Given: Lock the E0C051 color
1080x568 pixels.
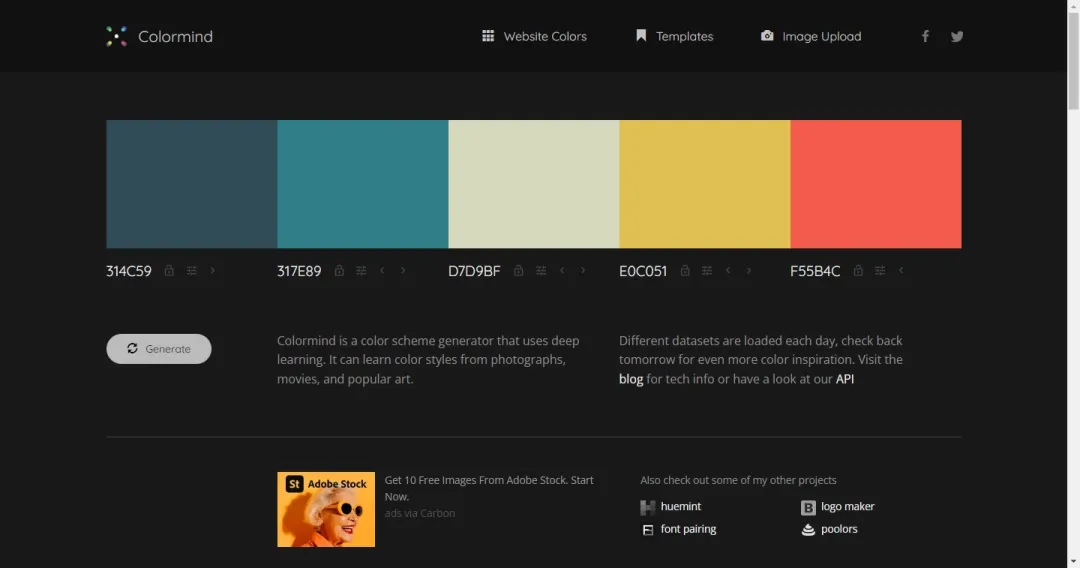Looking at the screenshot, I should 685,271.
